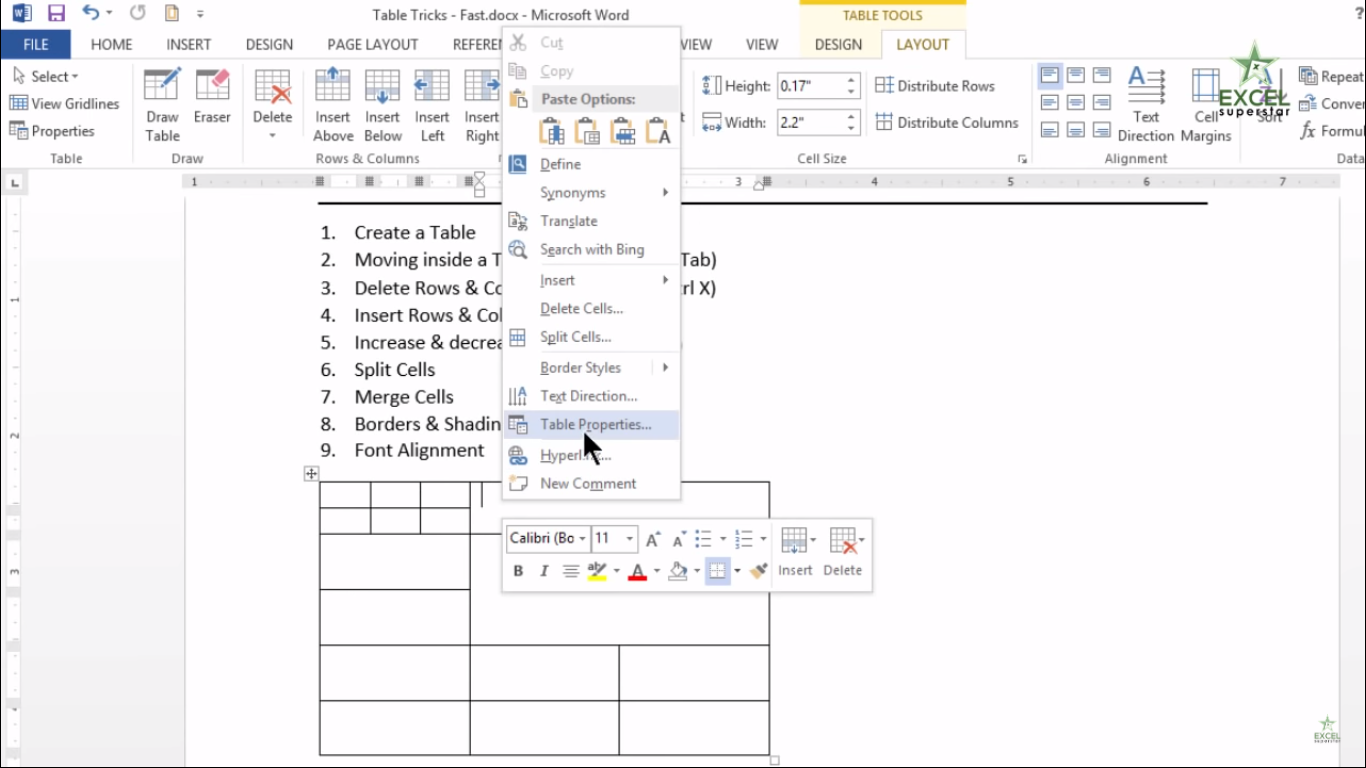
Task: Choose Delete Cells... in context menu
Action: click(591, 308)
